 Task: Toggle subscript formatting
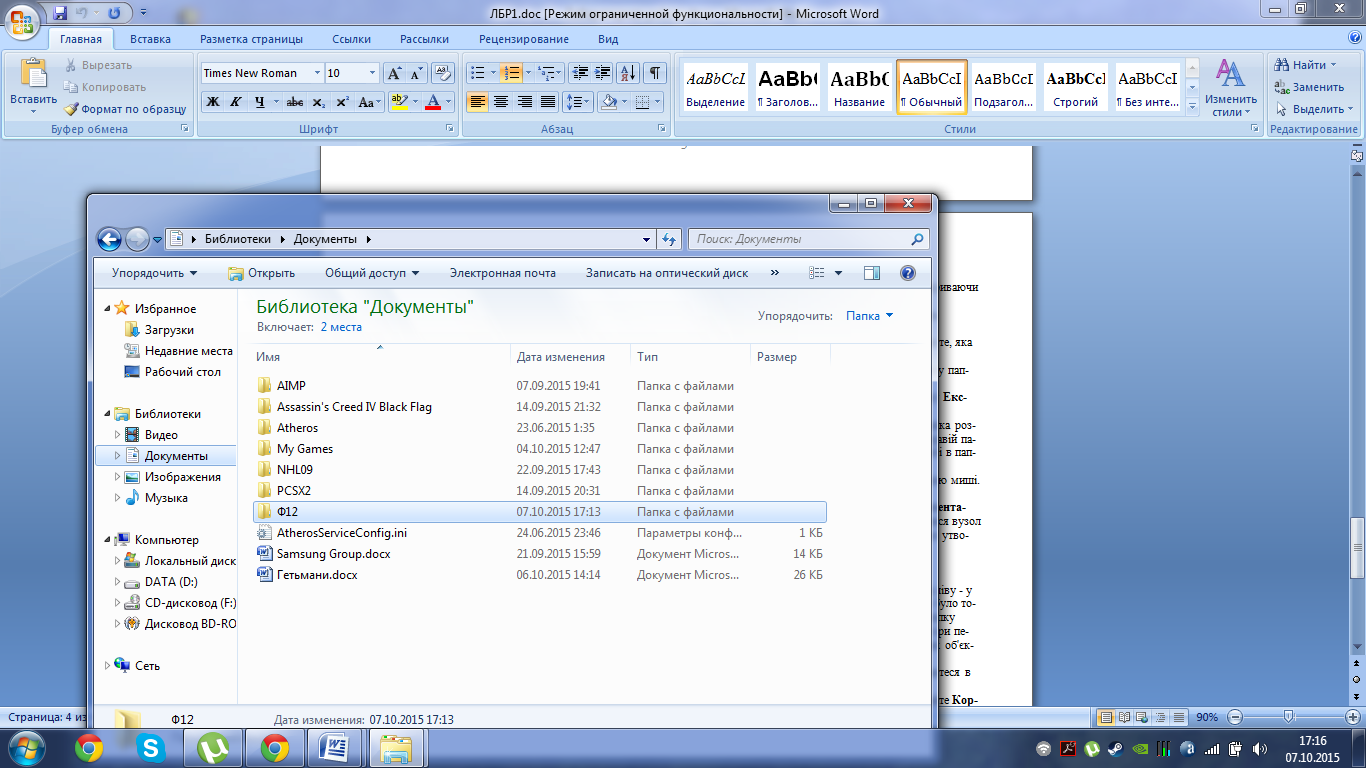[x=319, y=102]
